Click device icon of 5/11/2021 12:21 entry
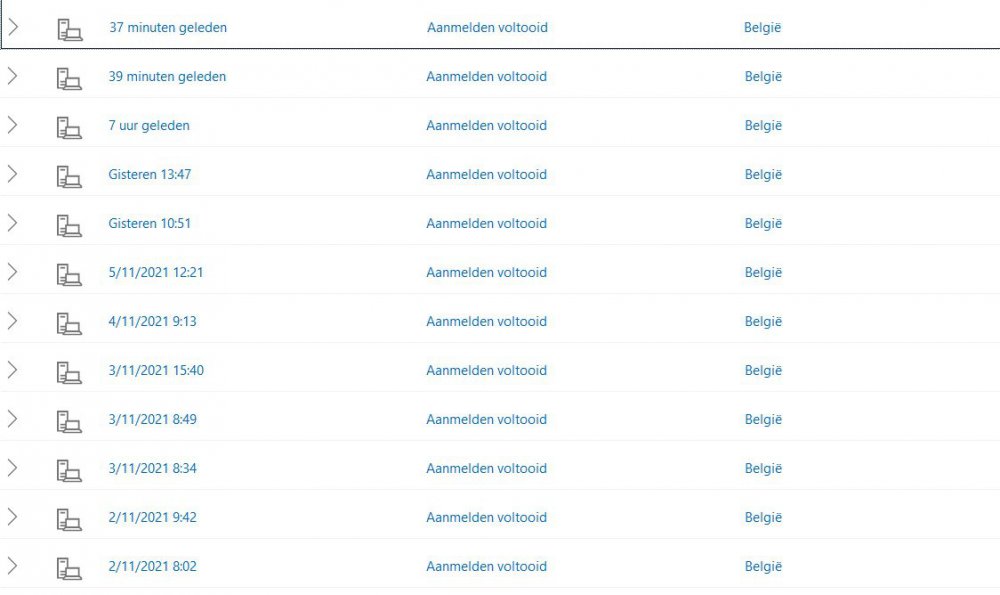The image size is (1000, 595). pyautogui.click(x=69, y=273)
